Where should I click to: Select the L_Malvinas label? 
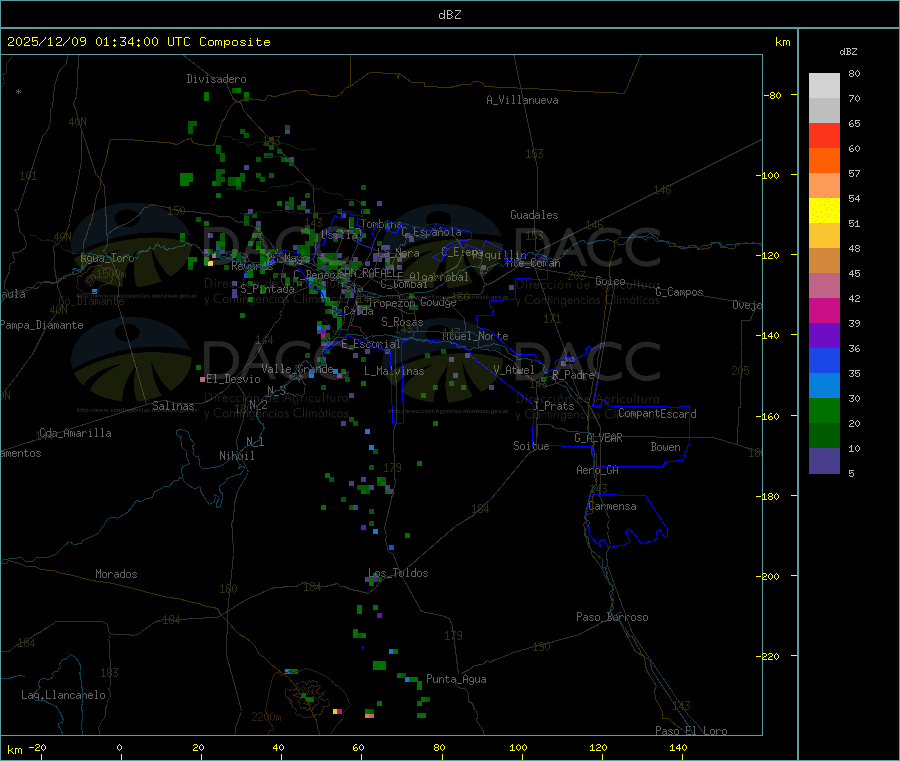394,371
